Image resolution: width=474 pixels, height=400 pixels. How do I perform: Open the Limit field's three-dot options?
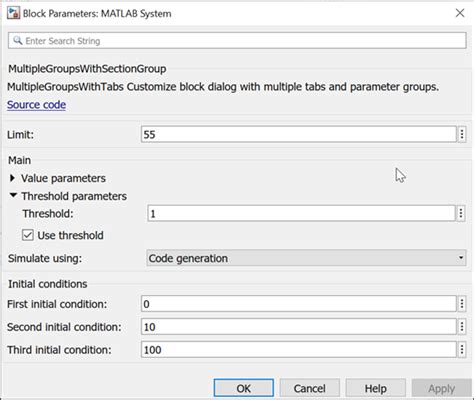462,134
